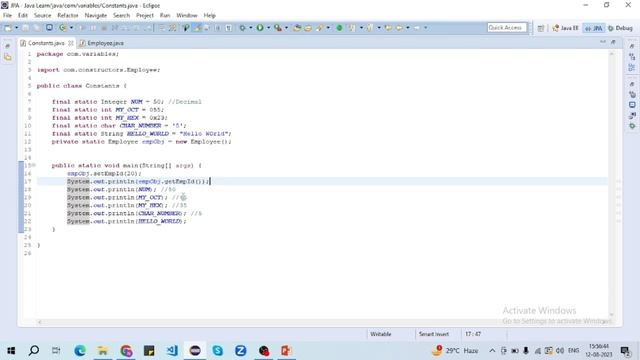Click the Smart Insert status entry

[433, 334]
